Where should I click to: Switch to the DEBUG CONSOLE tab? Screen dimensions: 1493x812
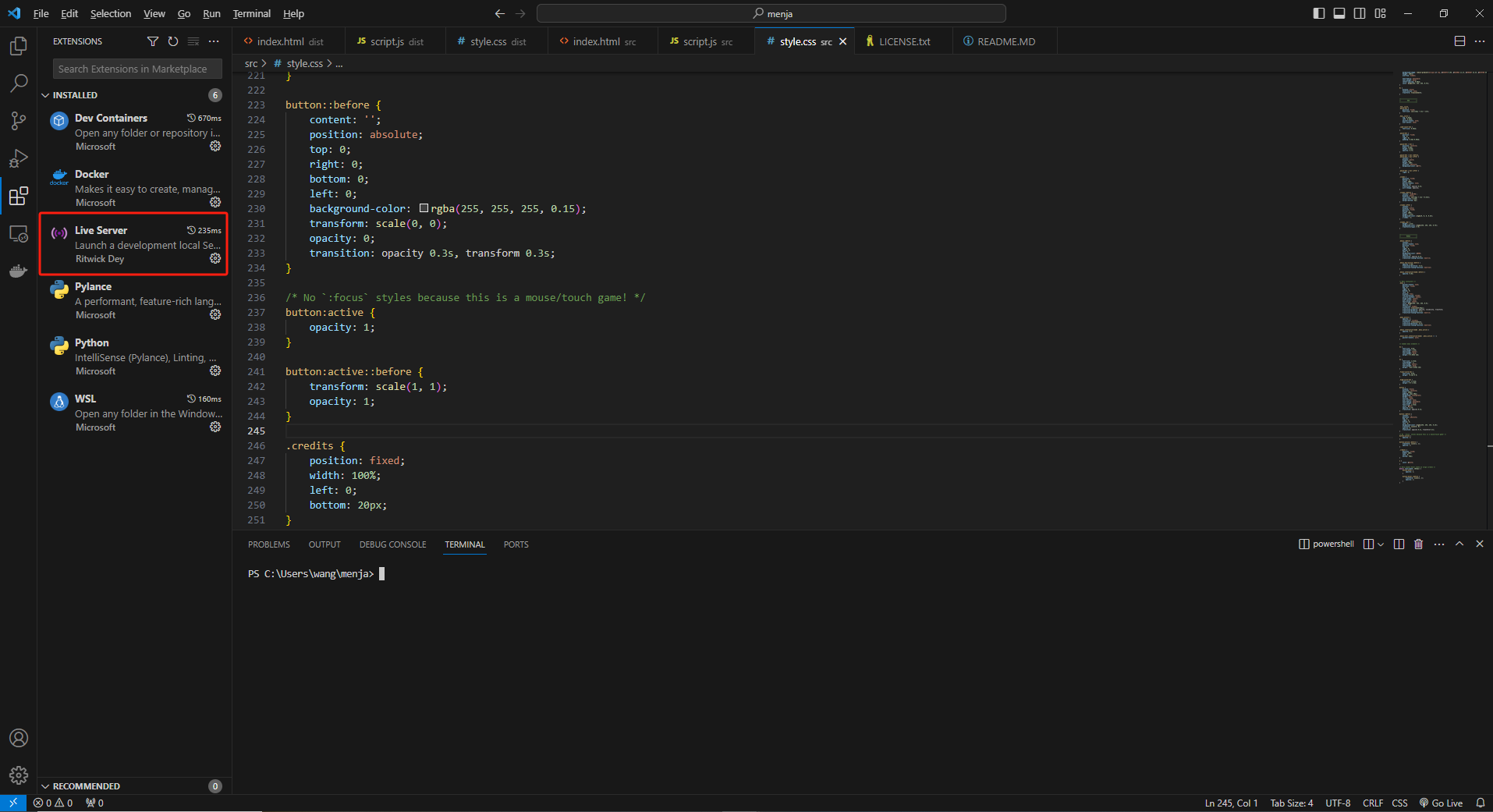point(392,544)
